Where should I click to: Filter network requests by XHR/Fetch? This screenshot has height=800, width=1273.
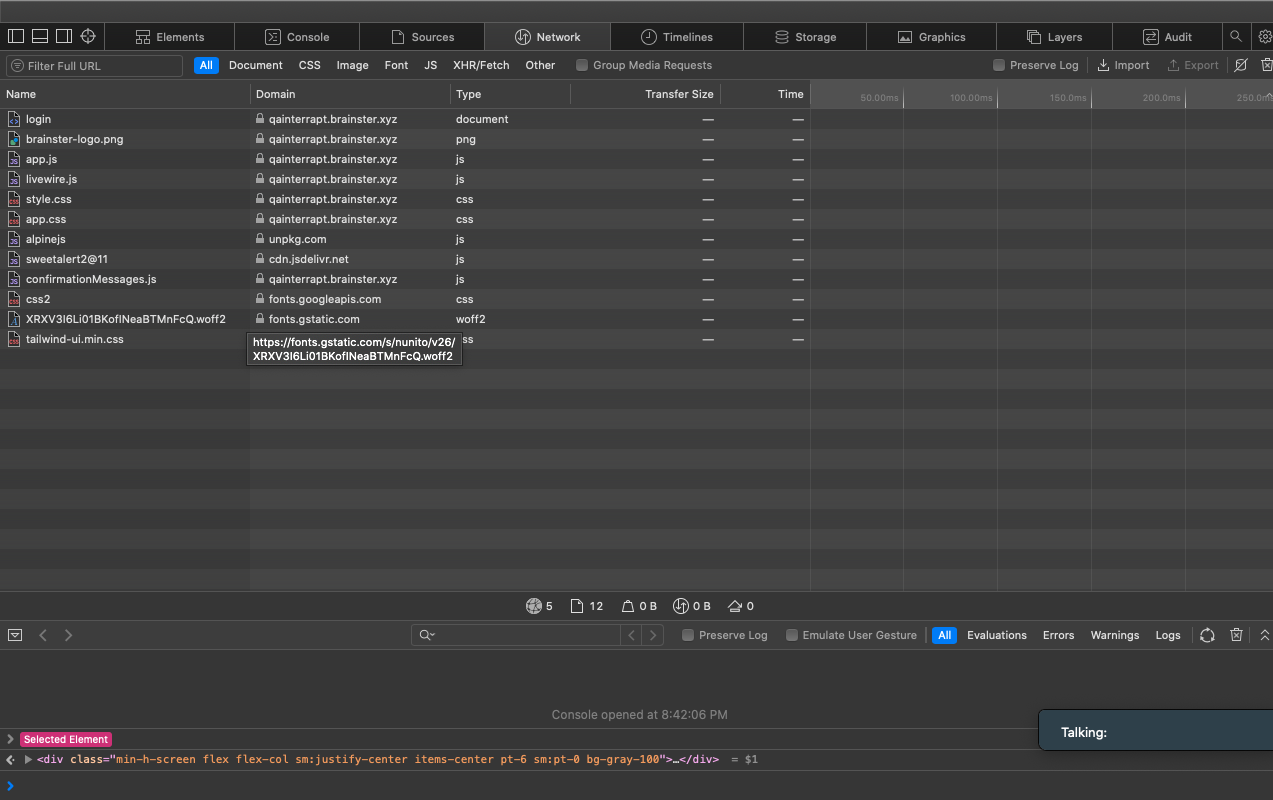480,65
